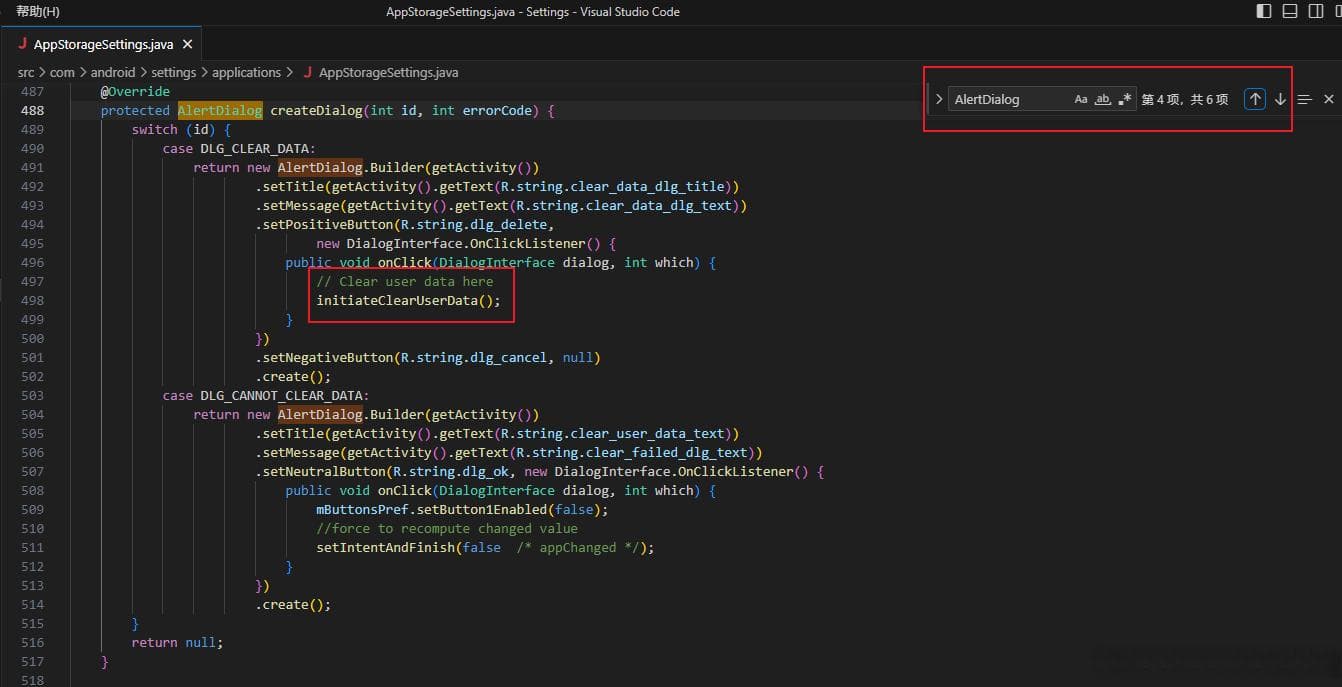Click the AppStorageSettings.java breadcrumb file
The width and height of the screenshot is (1342, 687).
point(388,72)
